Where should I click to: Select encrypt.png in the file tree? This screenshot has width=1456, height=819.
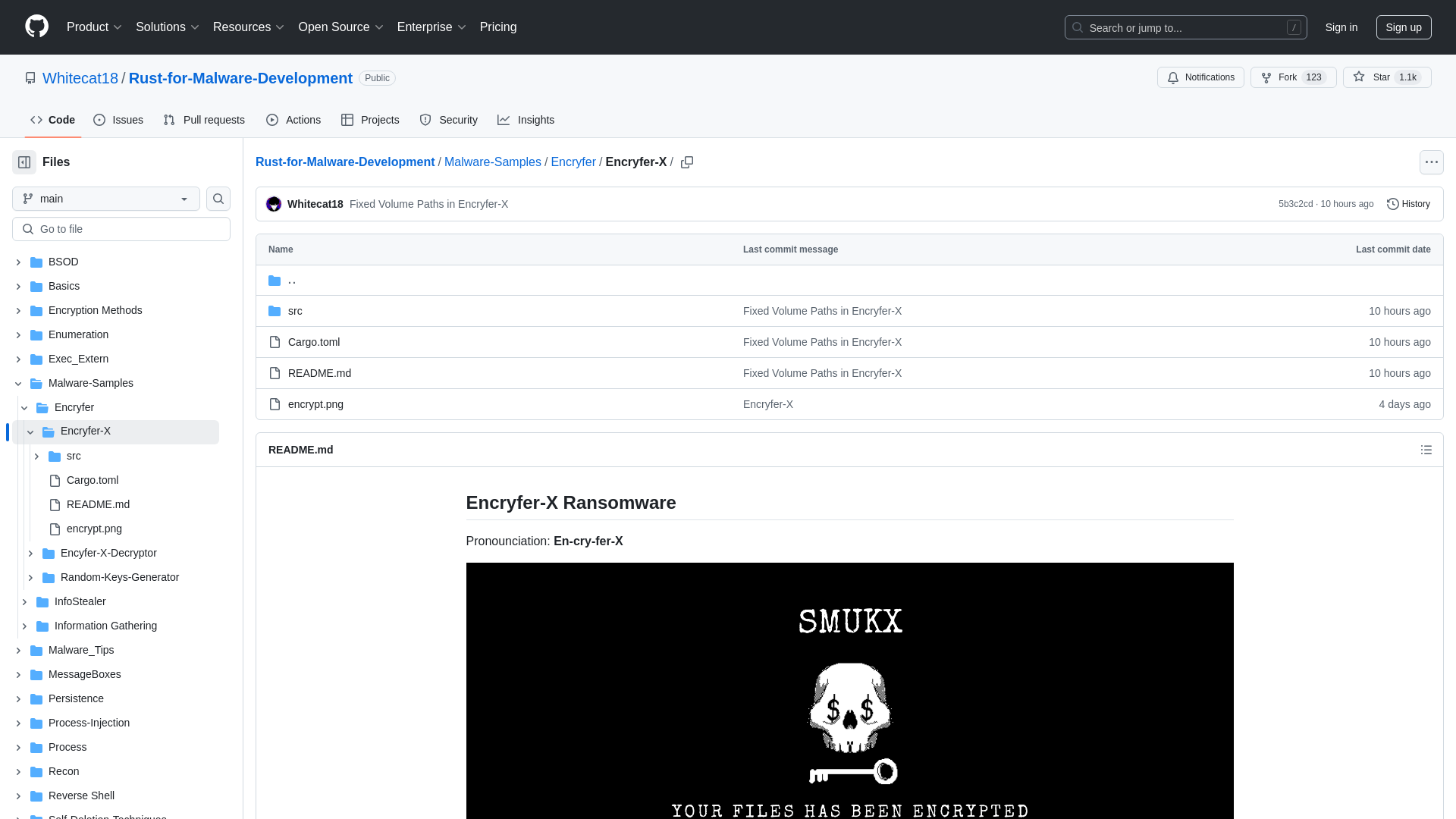(x=94, y=529)
